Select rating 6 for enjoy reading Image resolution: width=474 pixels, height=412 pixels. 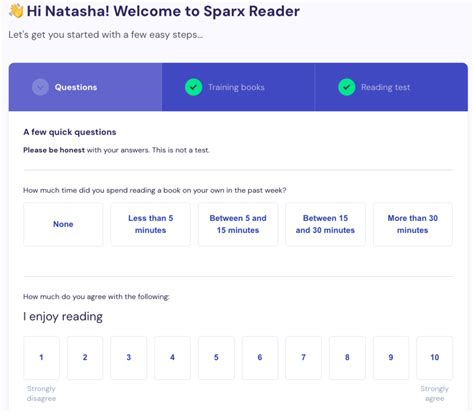[x=260, y=358]
